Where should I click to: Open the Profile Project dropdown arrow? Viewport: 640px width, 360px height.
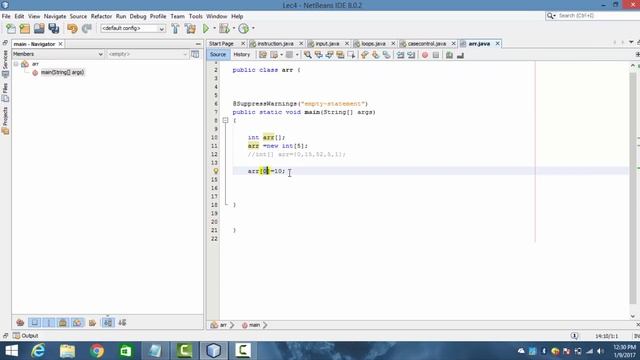coord(253,29)
